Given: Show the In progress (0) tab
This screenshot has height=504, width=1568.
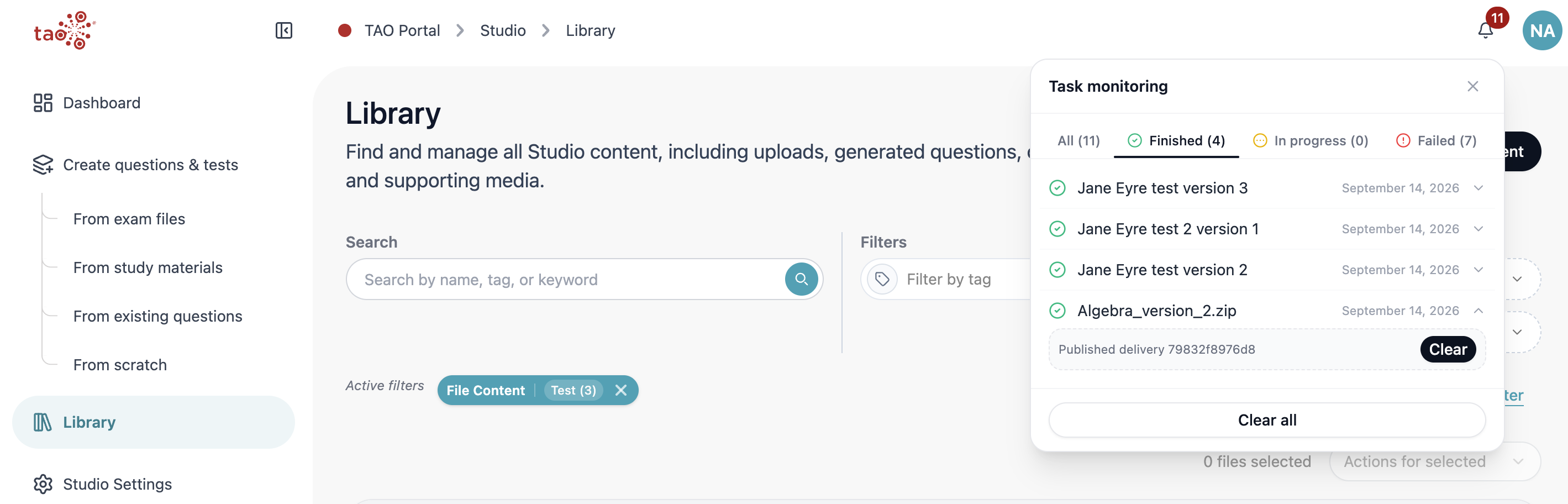Looking at the screenshot, I should point(1311,141).
